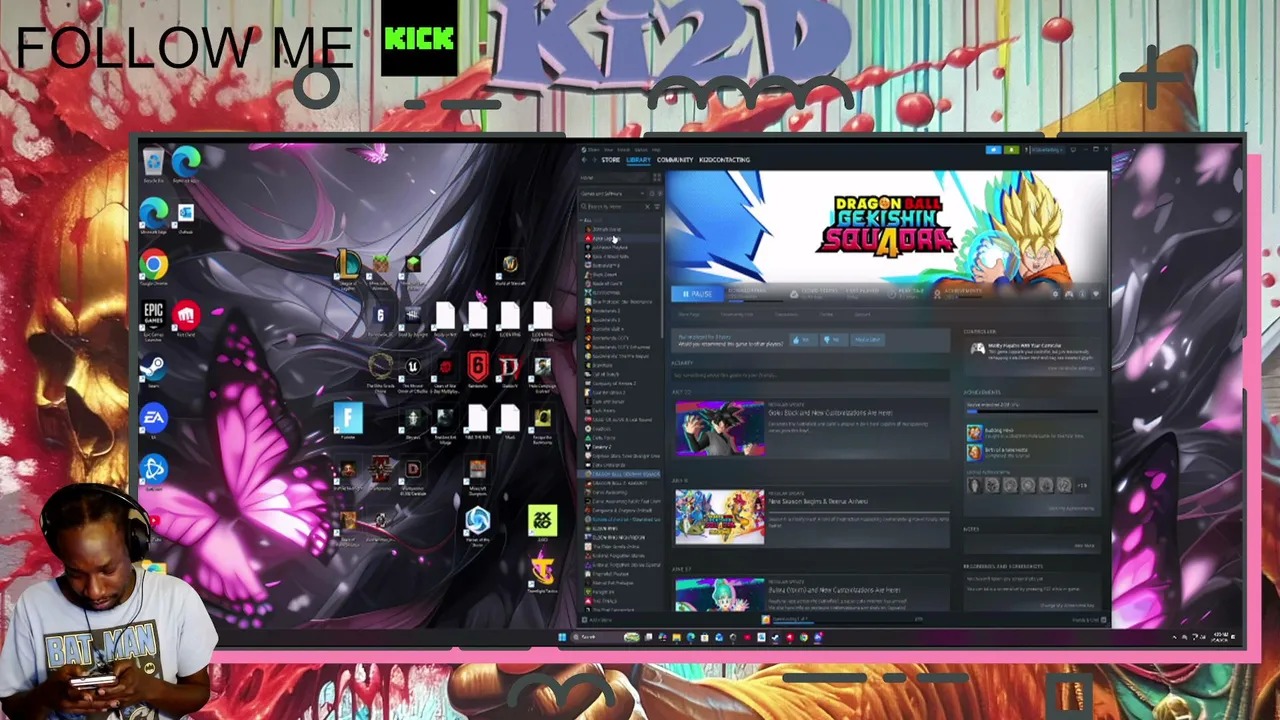Open the game's Store Page link
The width and height of the screenshot is (1280, 720).
pos(689,314)
